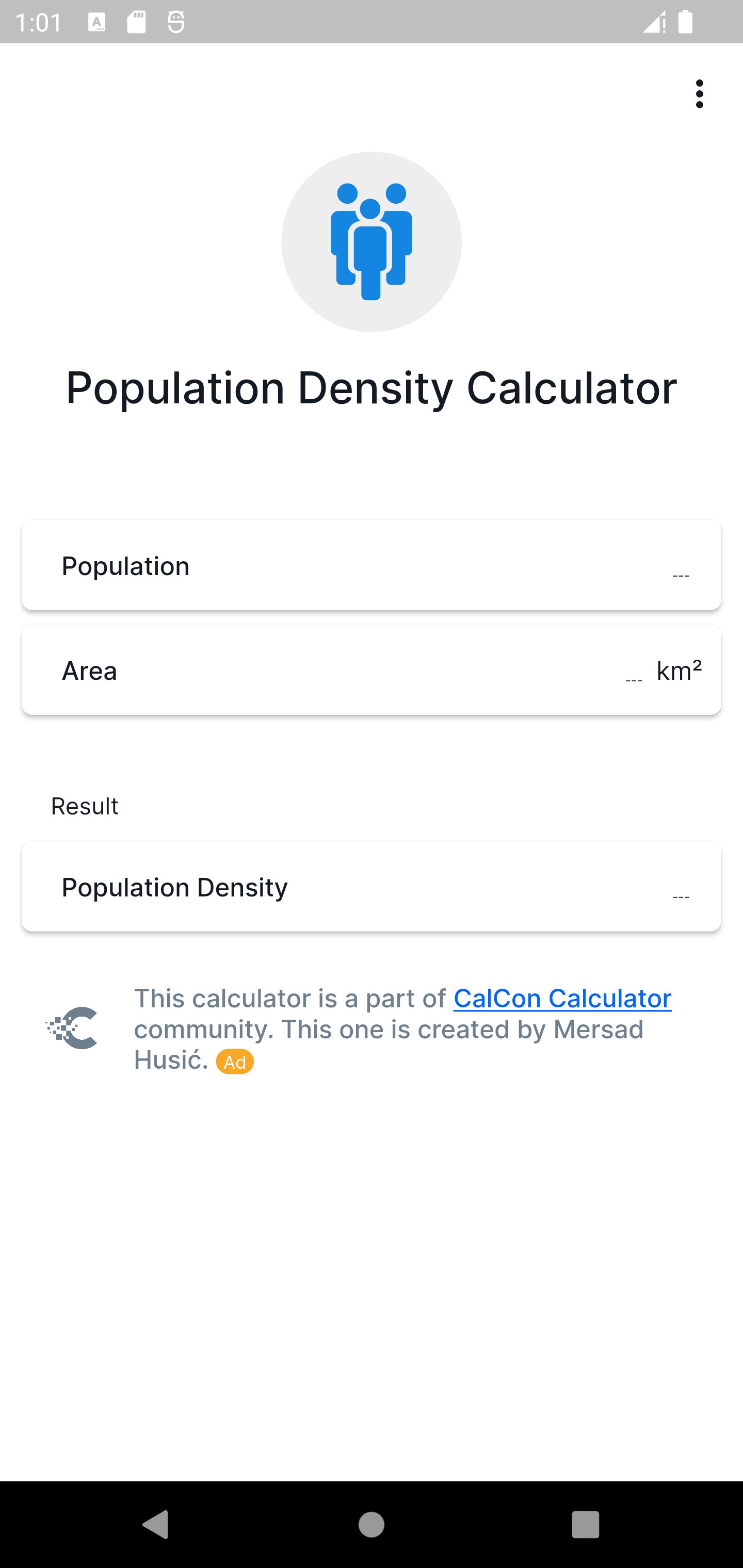Click the CalCon logo icon

[x=72, y=1028]
